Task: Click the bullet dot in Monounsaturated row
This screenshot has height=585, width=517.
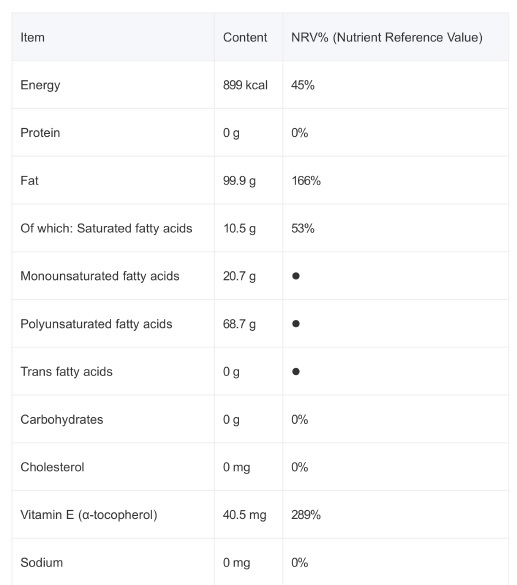Action: [x=296, y=276]
